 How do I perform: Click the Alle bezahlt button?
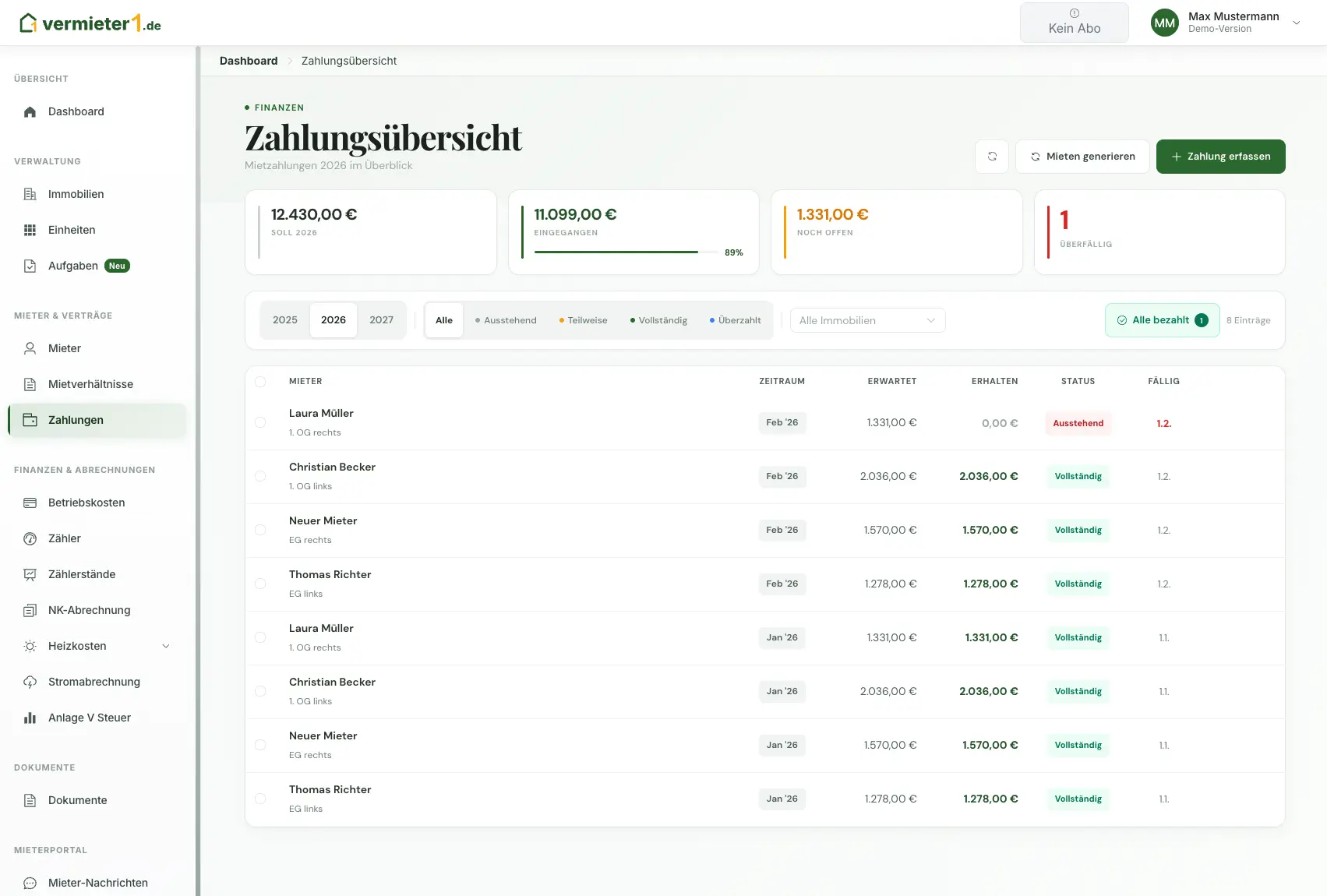[1162, 320]
